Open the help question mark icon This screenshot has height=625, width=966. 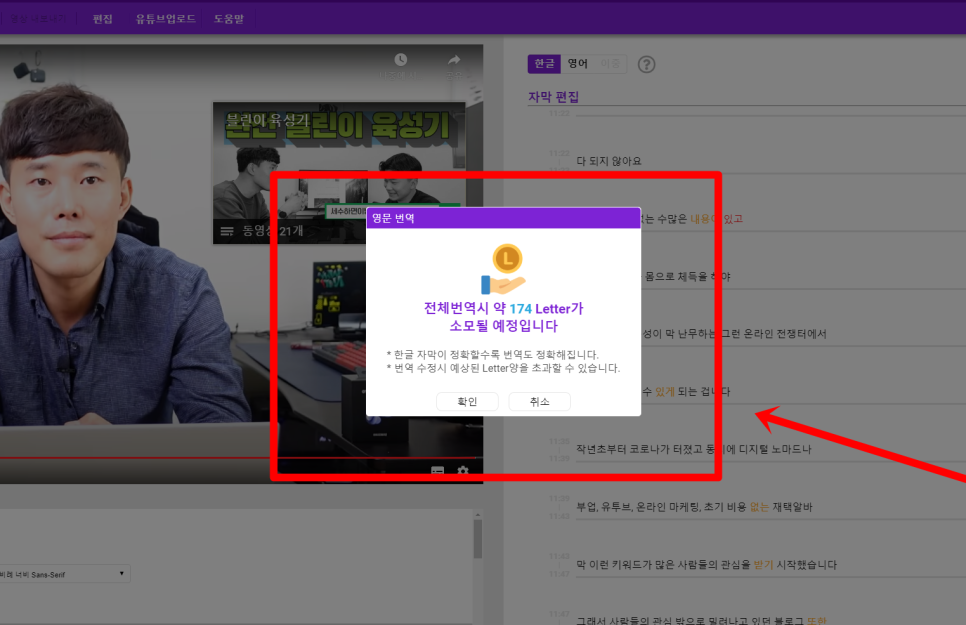click(646, 64)
